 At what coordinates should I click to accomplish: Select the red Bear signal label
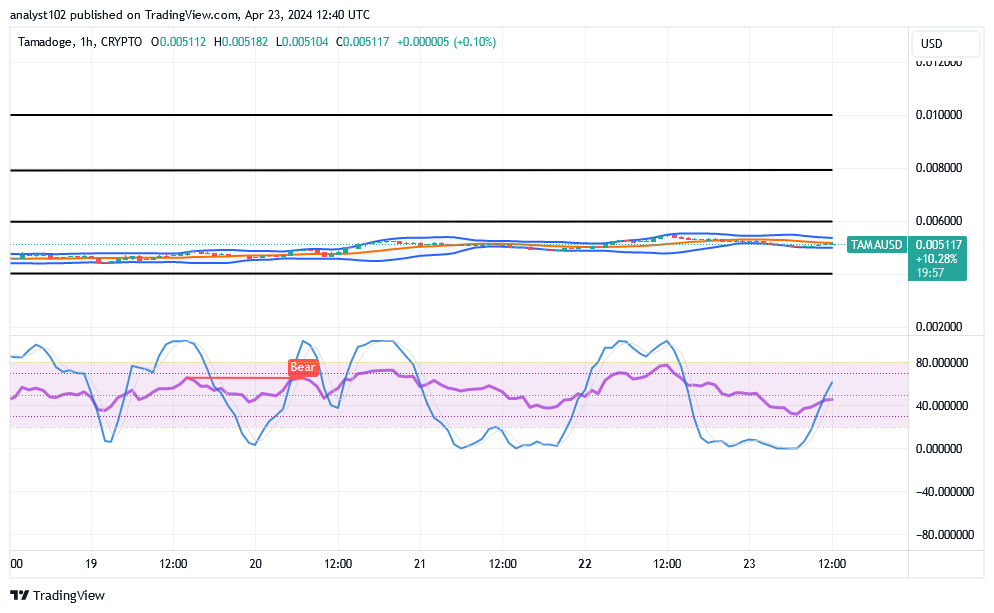(302, 367)
